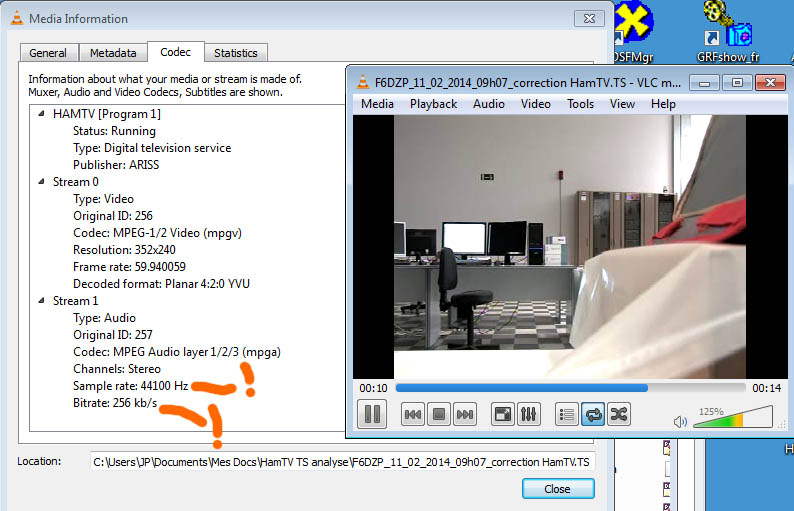Select 'Type: Audio' row
794x511 pixels.
point(104,318)
